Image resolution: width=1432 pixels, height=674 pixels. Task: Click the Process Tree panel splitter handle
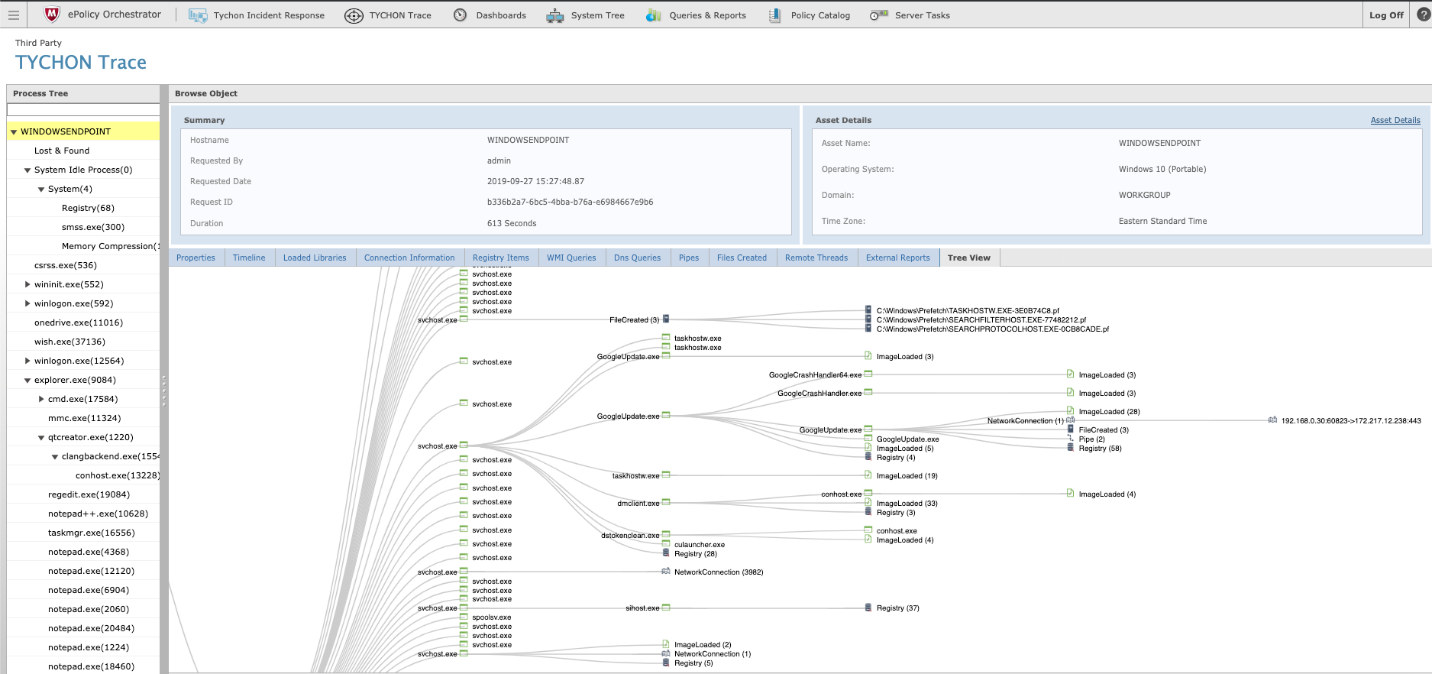pyautogui.click(x=164, y=389)
